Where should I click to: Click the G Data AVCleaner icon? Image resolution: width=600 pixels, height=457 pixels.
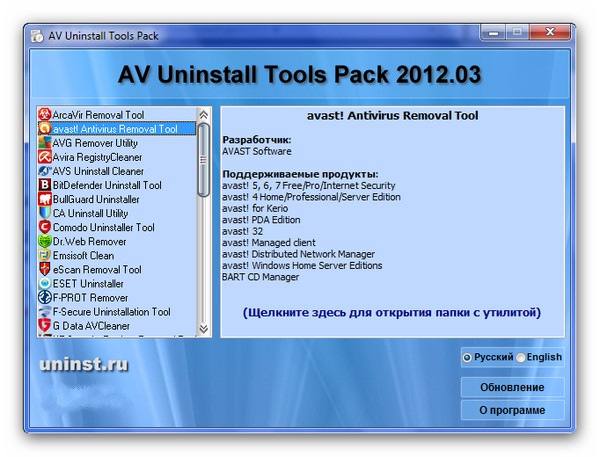click(x=44, y=325)
